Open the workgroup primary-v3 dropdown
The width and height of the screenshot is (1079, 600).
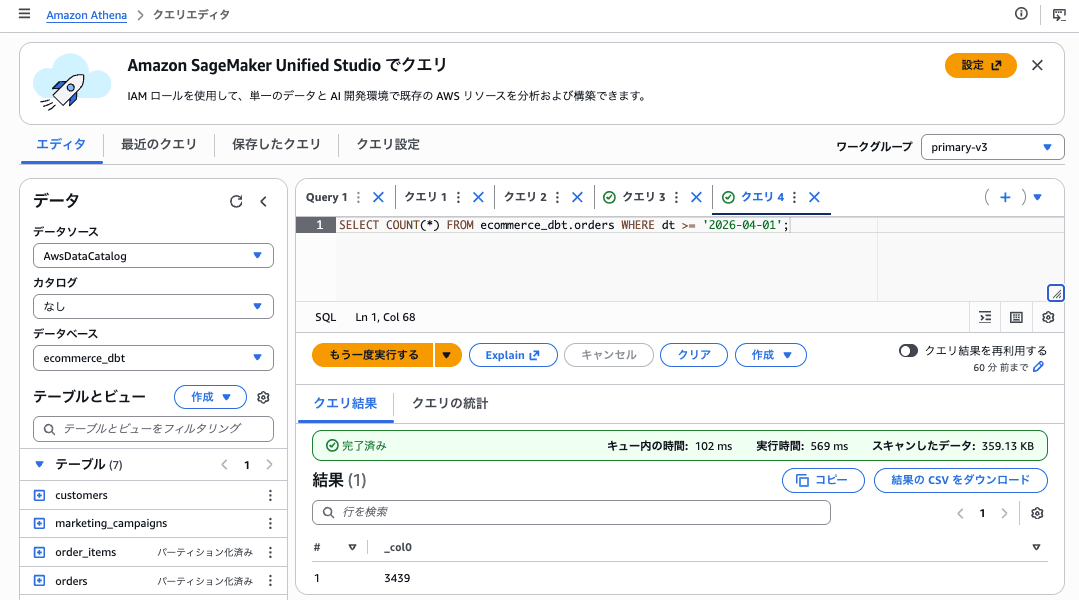(x=992, y=147)
